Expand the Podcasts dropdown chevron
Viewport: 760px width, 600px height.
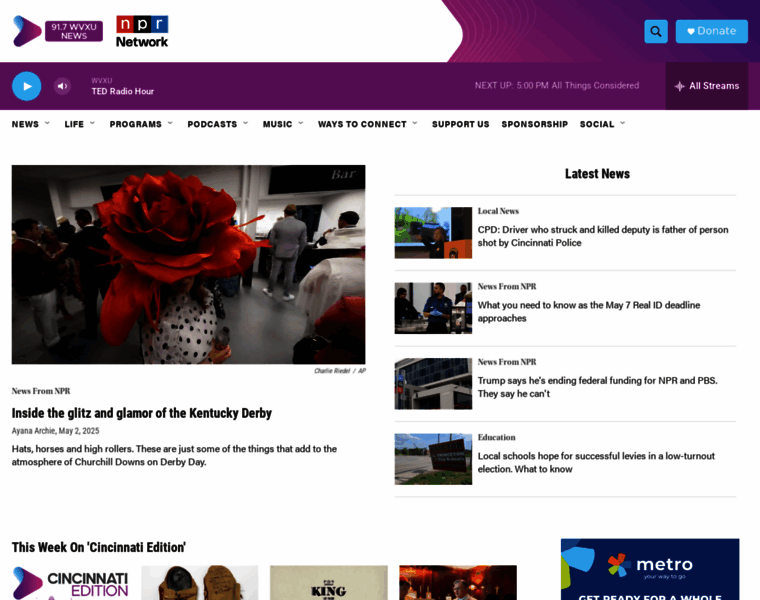[246, 124]
